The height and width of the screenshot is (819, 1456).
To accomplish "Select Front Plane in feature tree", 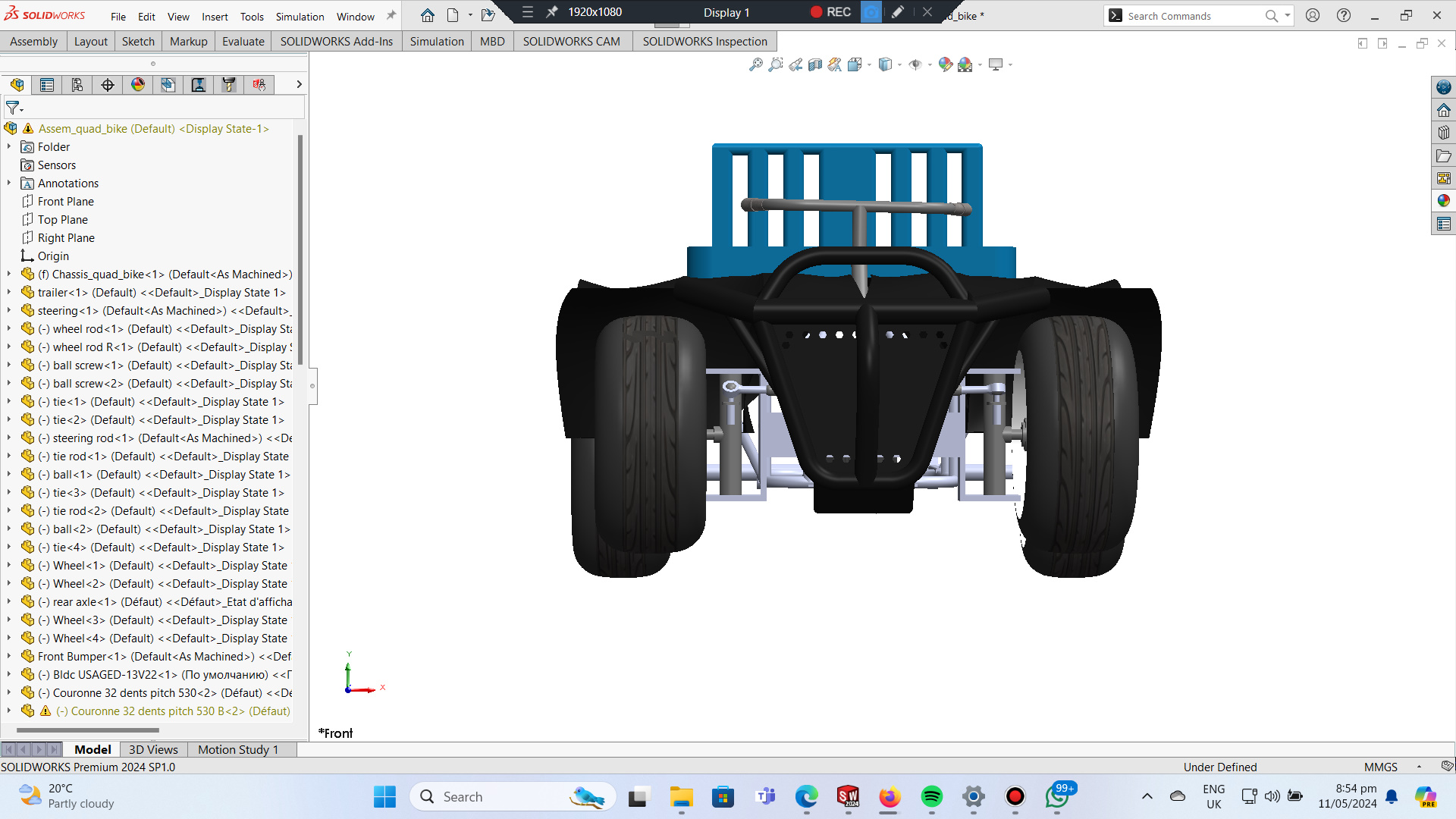I will 65,202.
